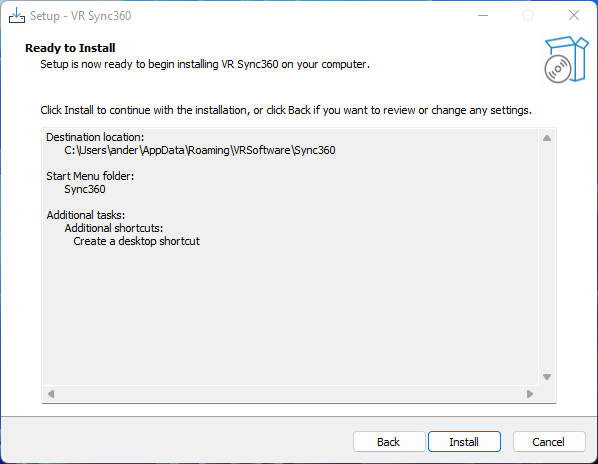Screen dimensions: 598x464
Task: Click the installer box and disc icon
Action: [x=566, y=59]
